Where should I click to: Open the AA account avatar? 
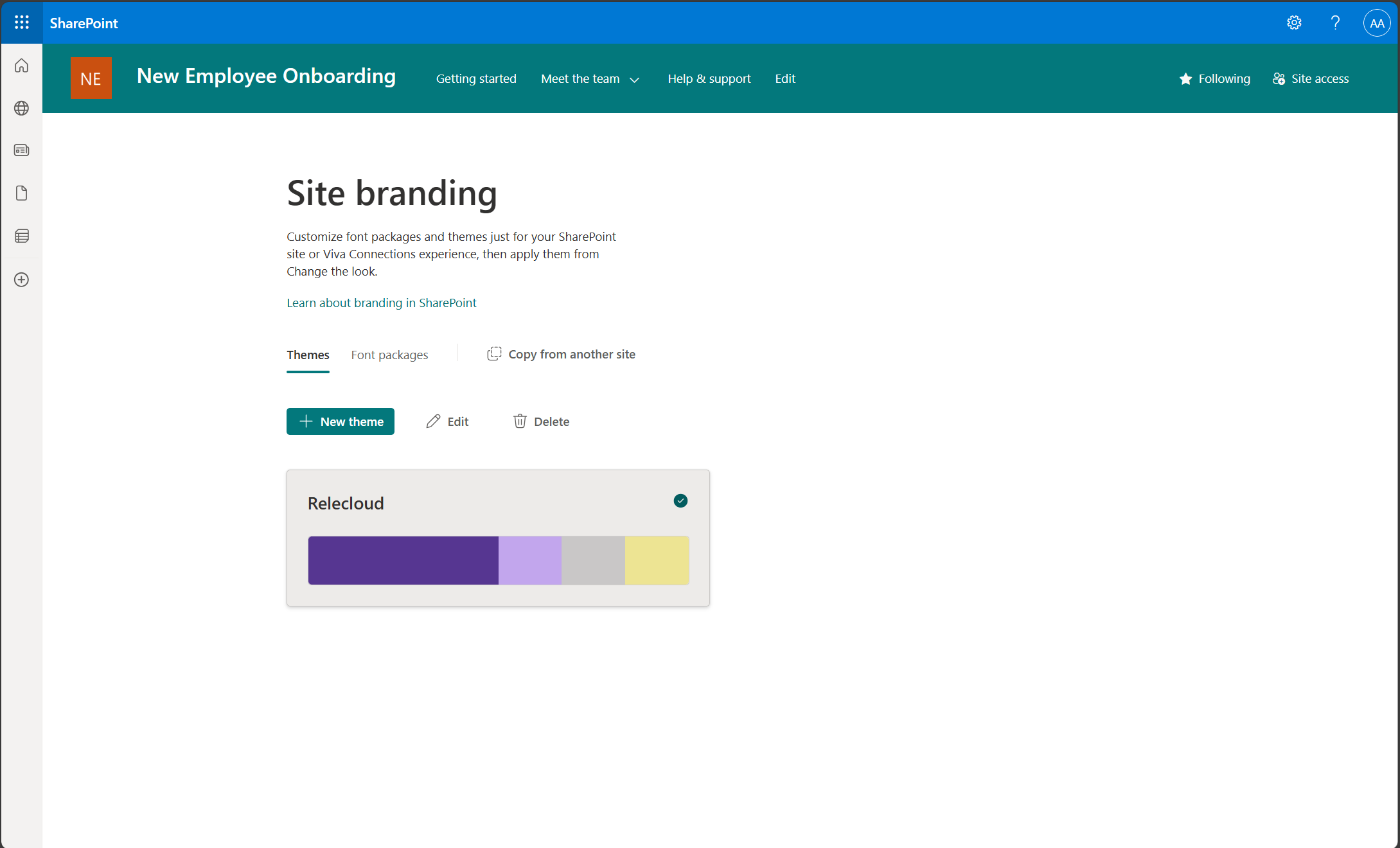[1377, 22]
